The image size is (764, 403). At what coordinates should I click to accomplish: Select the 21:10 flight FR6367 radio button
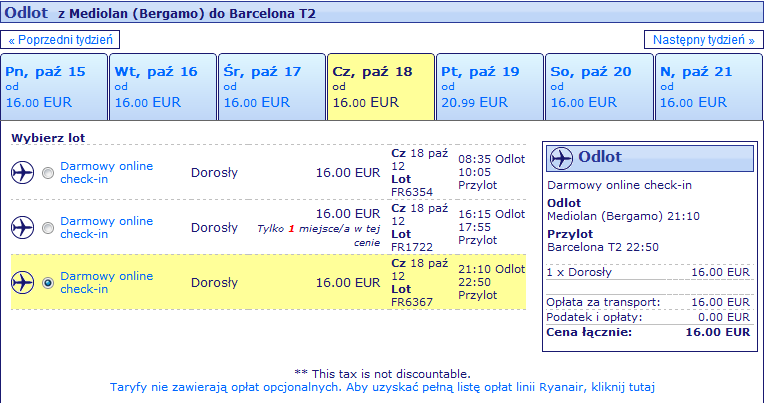click(48, 283)
